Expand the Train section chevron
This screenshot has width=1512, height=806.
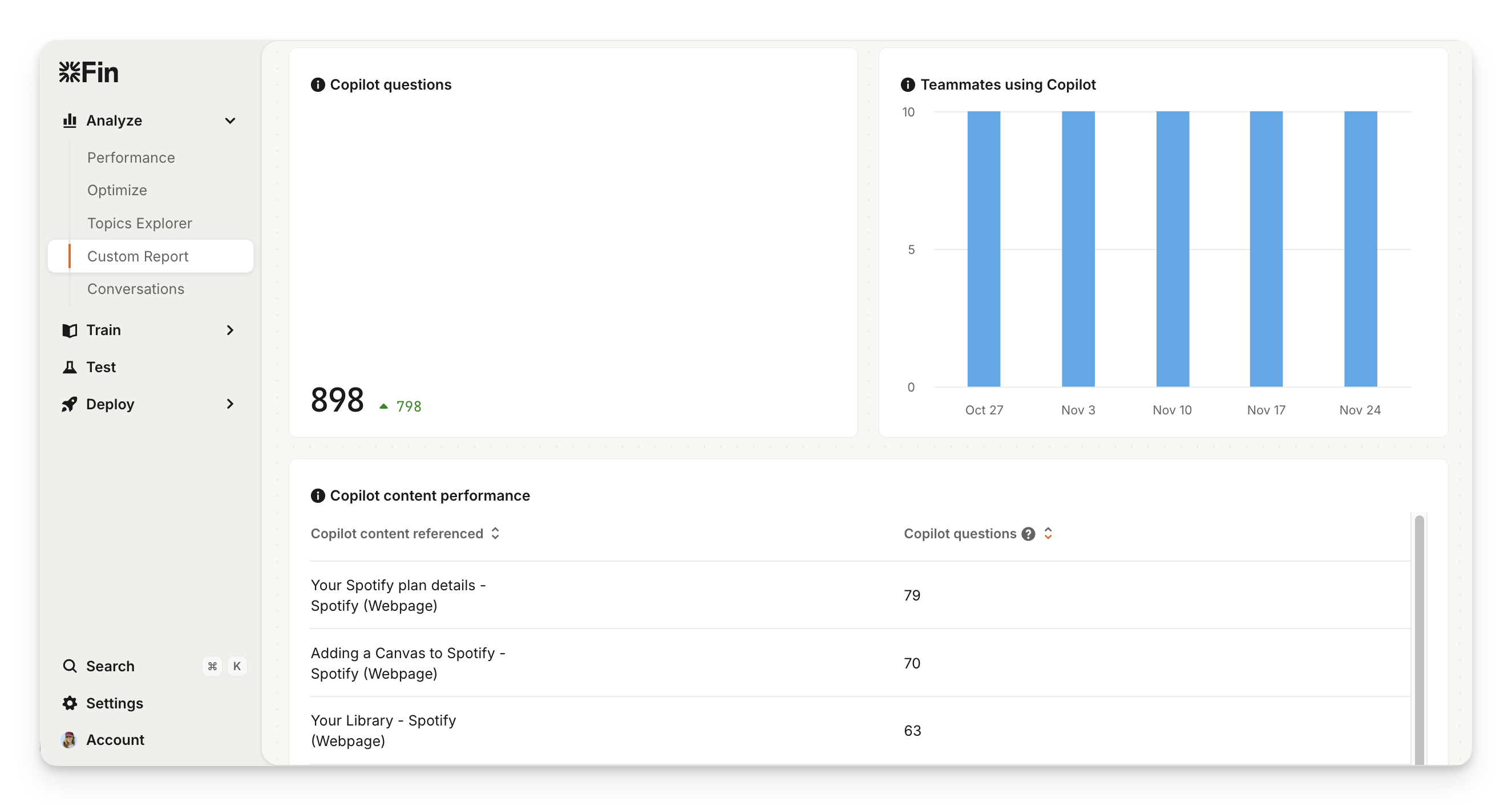(230, 330)
